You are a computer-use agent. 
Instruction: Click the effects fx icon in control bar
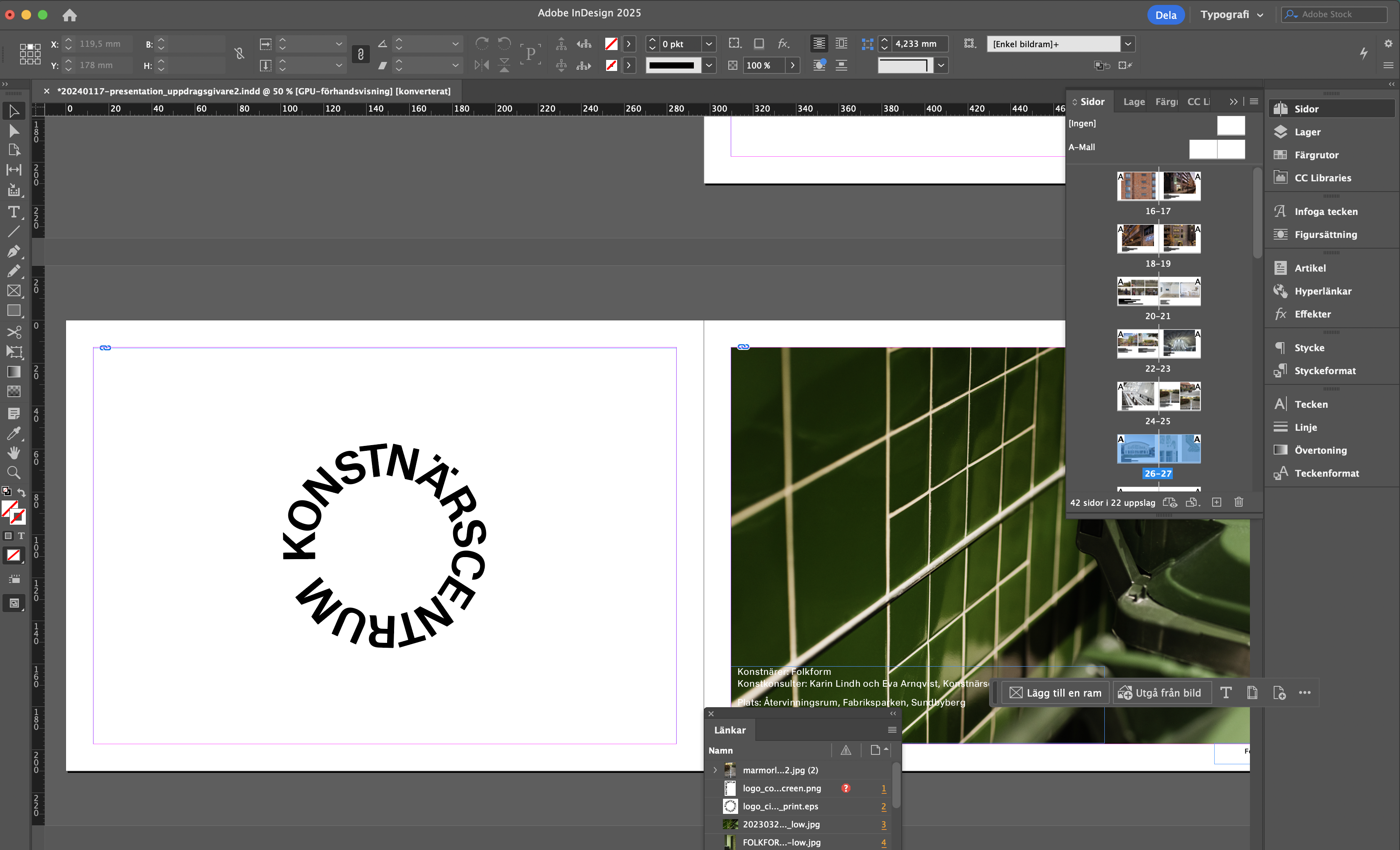pyautogui.click(x=784, y=44)
